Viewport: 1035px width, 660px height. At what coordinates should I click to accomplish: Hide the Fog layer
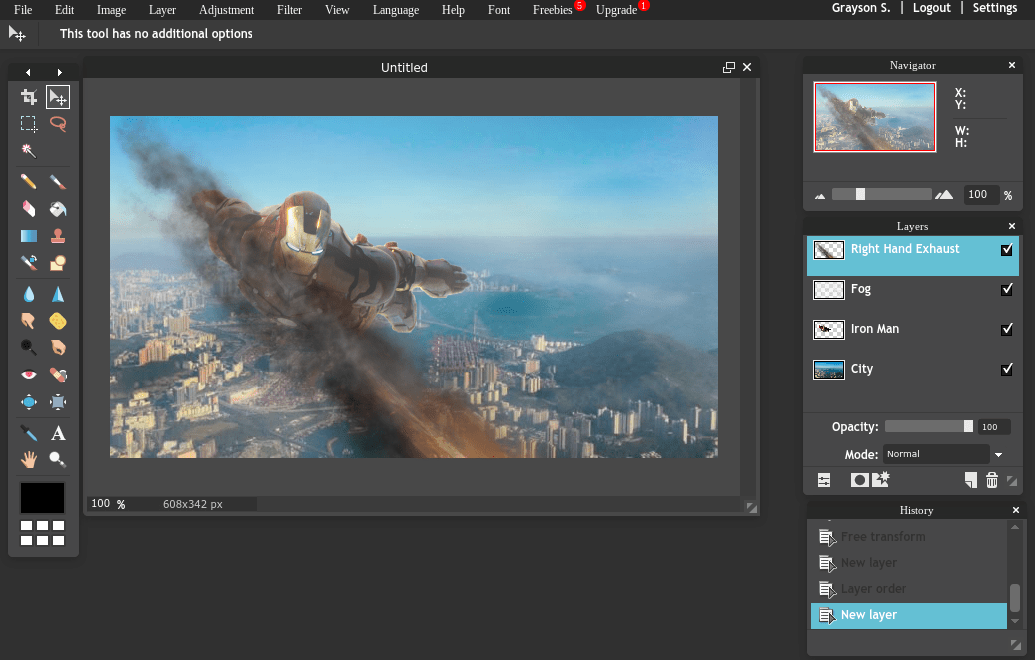pos(1007,289)
